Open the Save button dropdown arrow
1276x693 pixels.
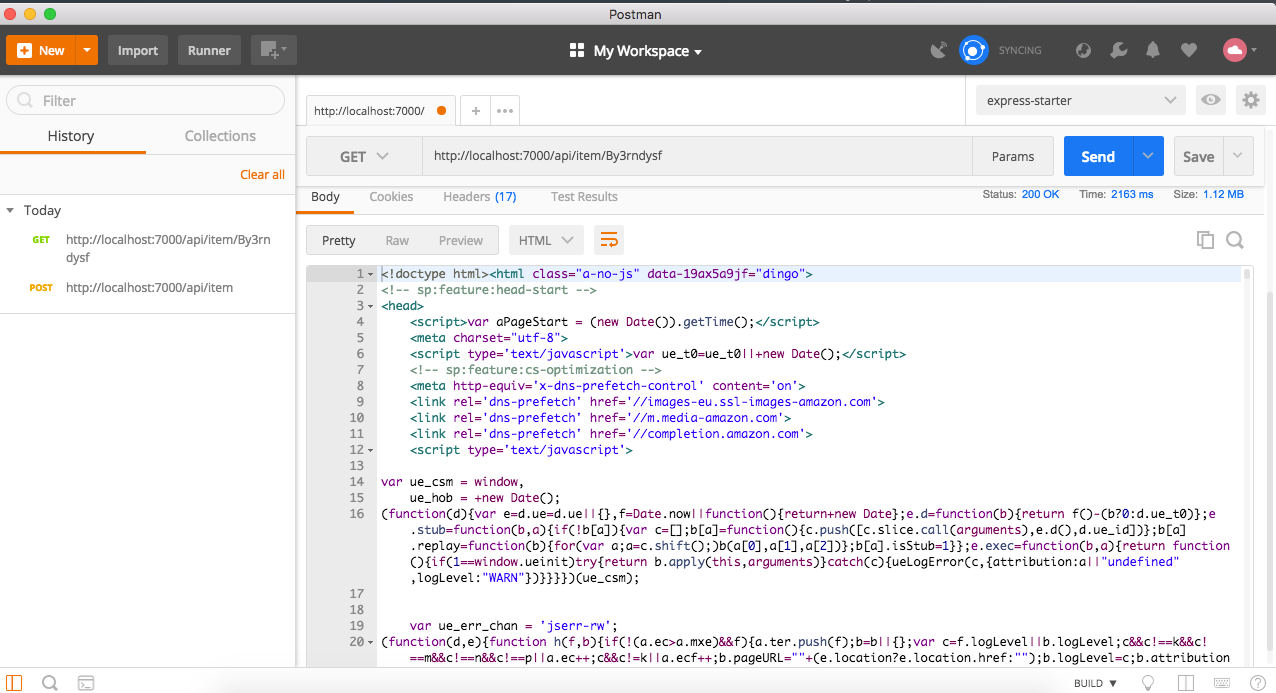pyautogui.click(x=1238, y=156)
